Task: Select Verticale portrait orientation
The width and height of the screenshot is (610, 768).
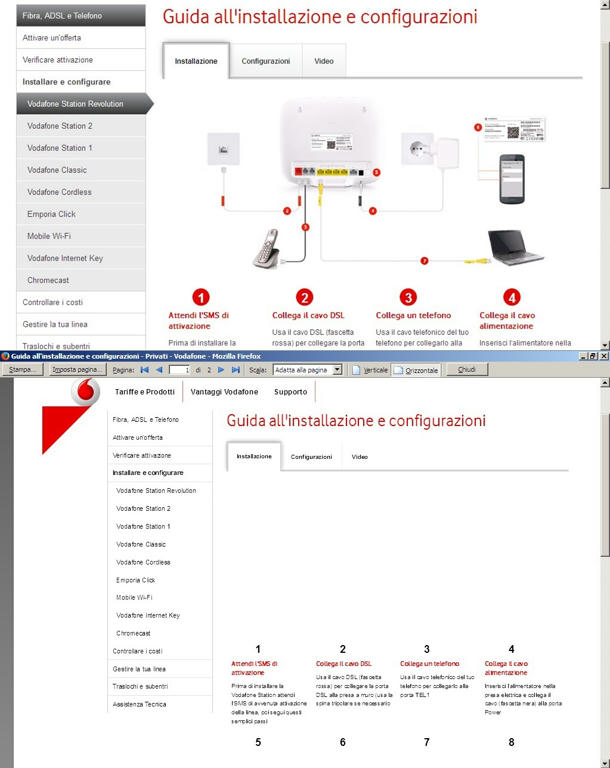Action: click(x=370, y=370)
